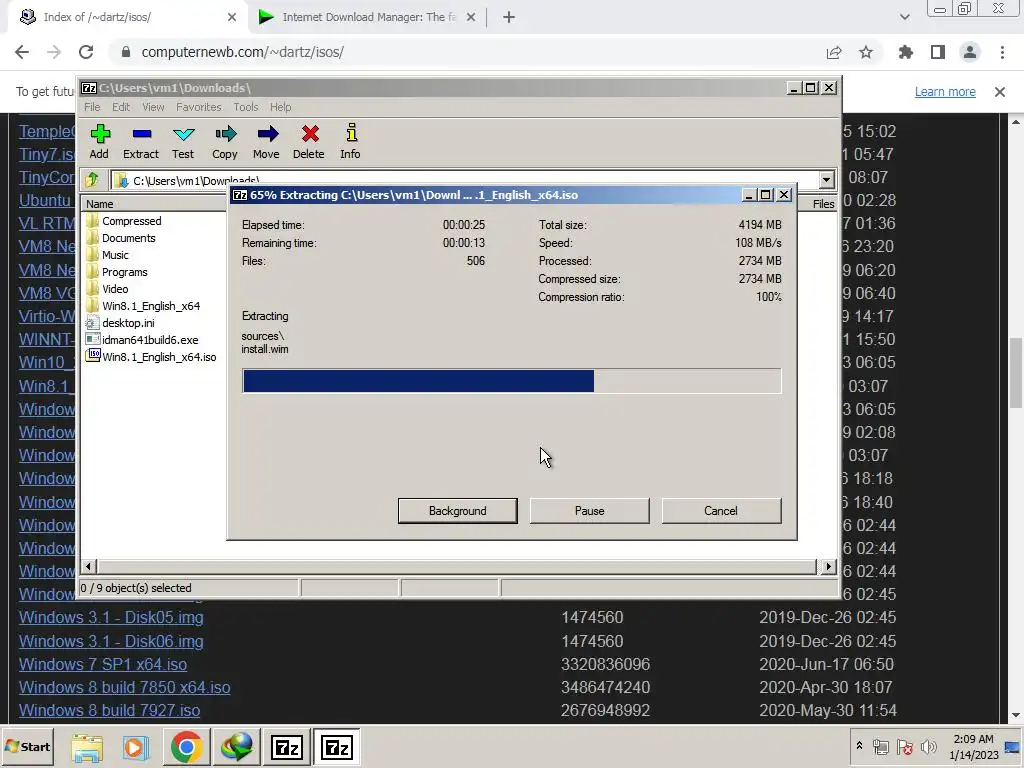Toggle Chrome side panel icon
1024x768 pixels.
tap(938, 52)
